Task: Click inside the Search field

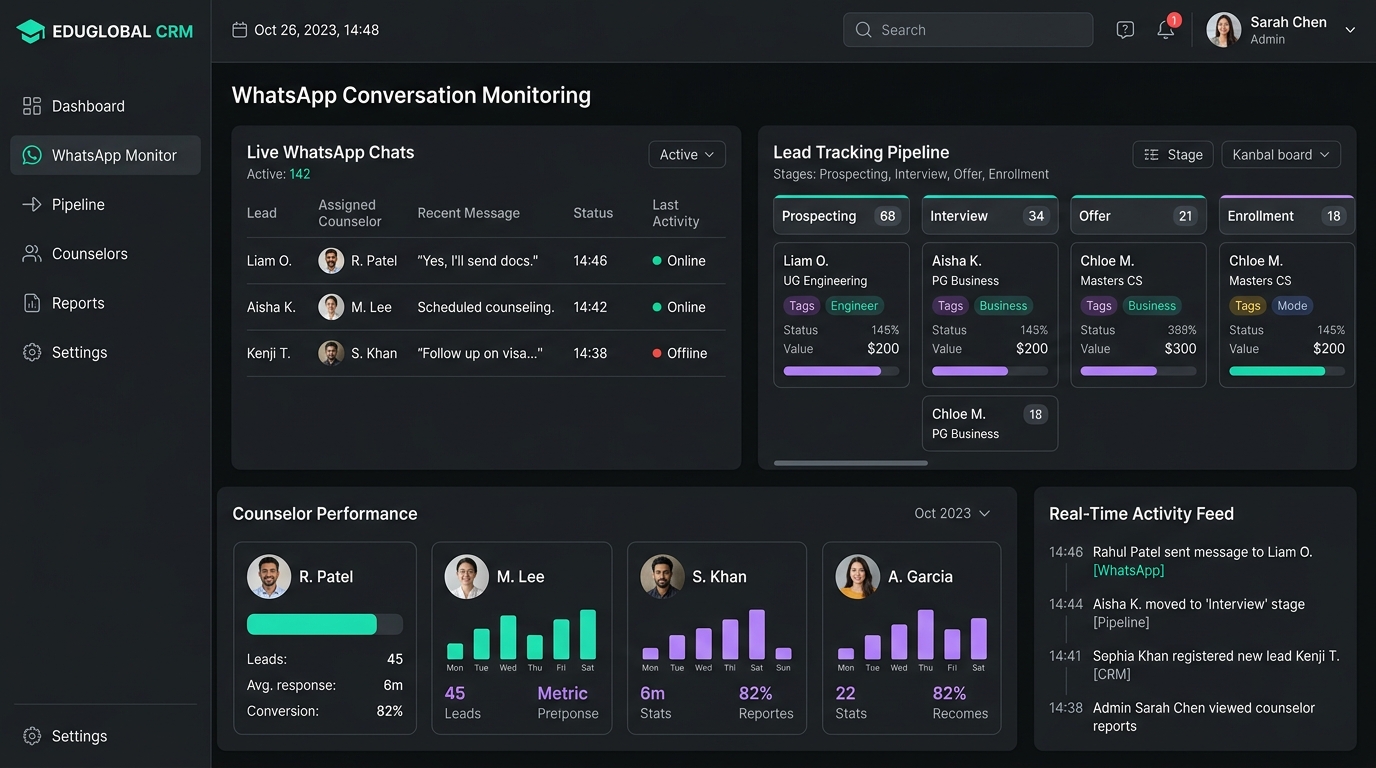Action: [968, 30]
